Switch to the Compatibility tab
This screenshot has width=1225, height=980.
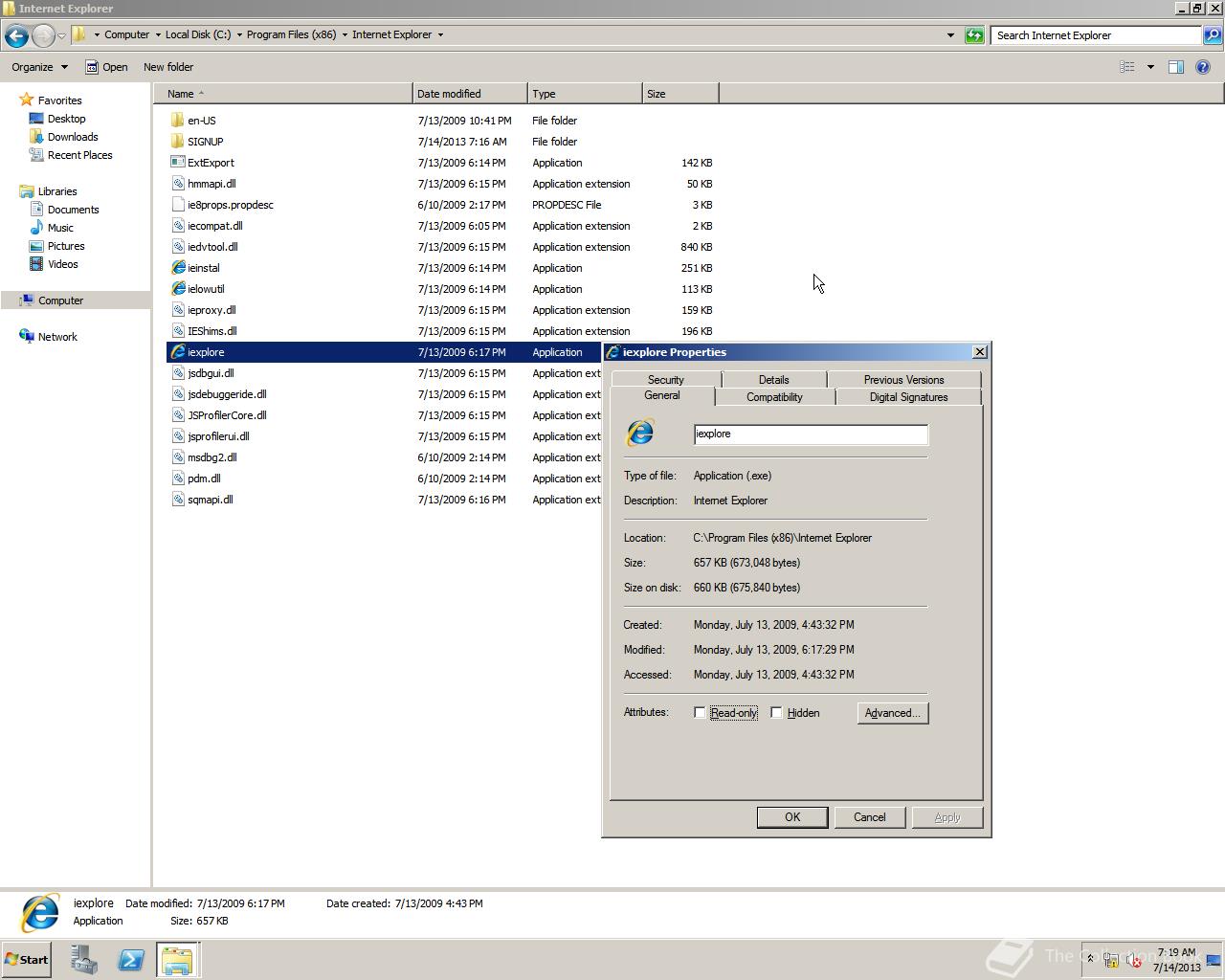coord(774,397)
